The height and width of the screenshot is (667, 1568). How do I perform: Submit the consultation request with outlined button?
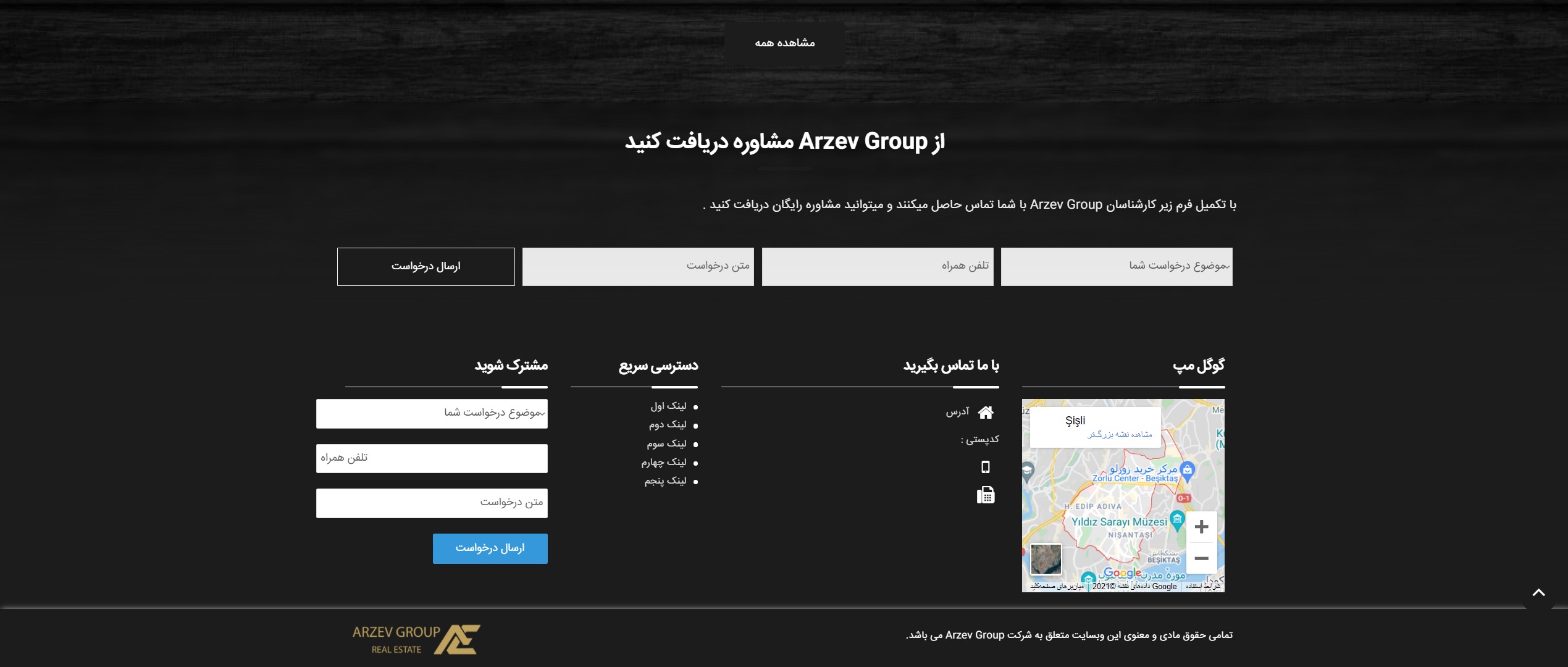click(426, 267)
